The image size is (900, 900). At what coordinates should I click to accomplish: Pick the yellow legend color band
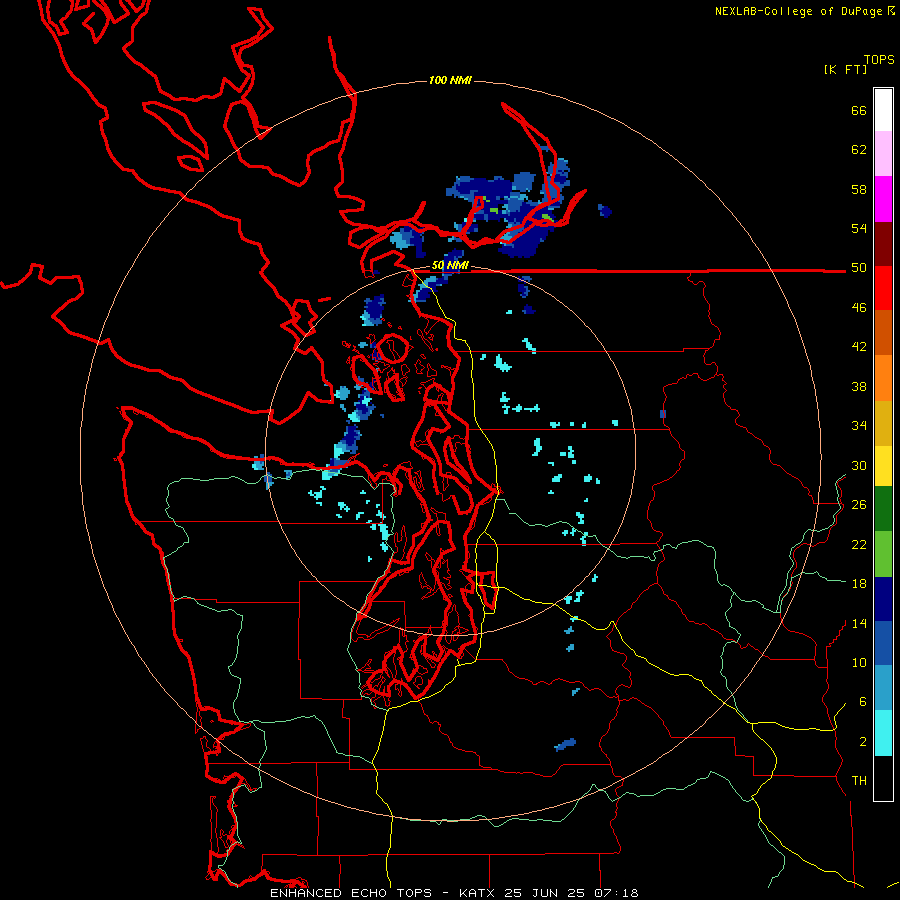[x=883, y=466]
